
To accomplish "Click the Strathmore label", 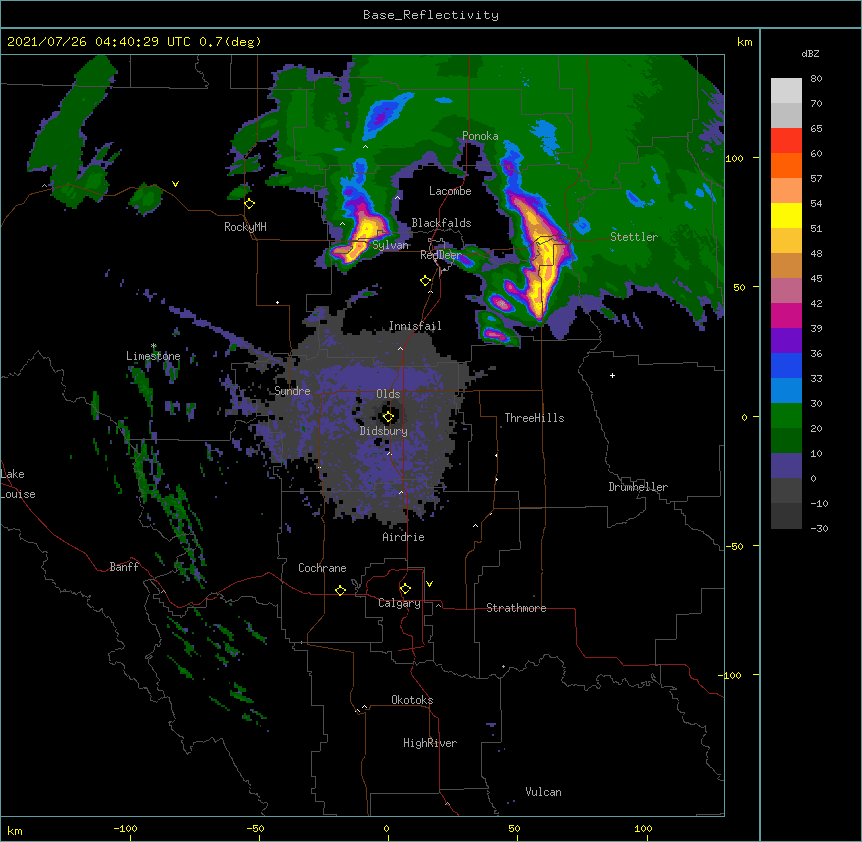I will click(x=516, y=608).
